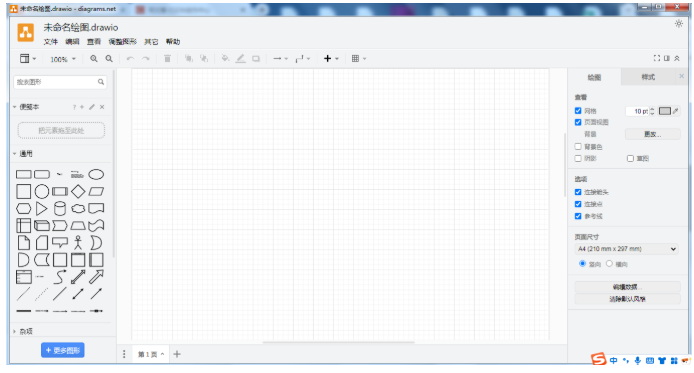694x373 pixels.
Task: Open the File (文件) menu
Action: pyautogui.click(x=50, y=42)
